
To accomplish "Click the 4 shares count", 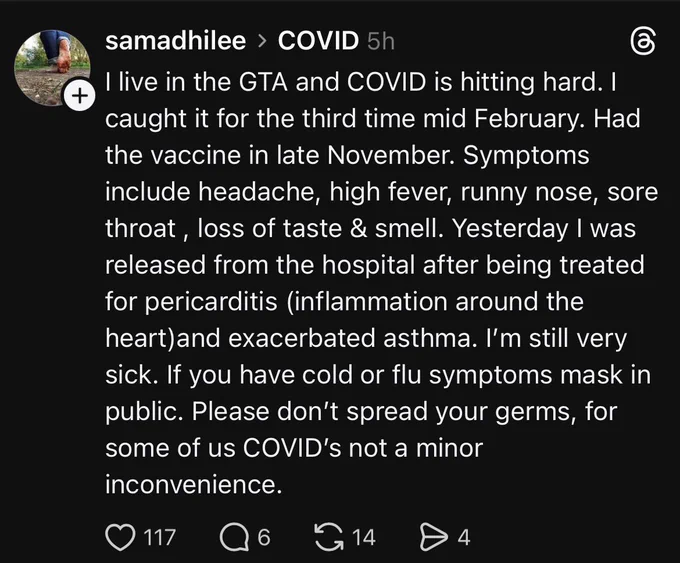I will point(464,537).
